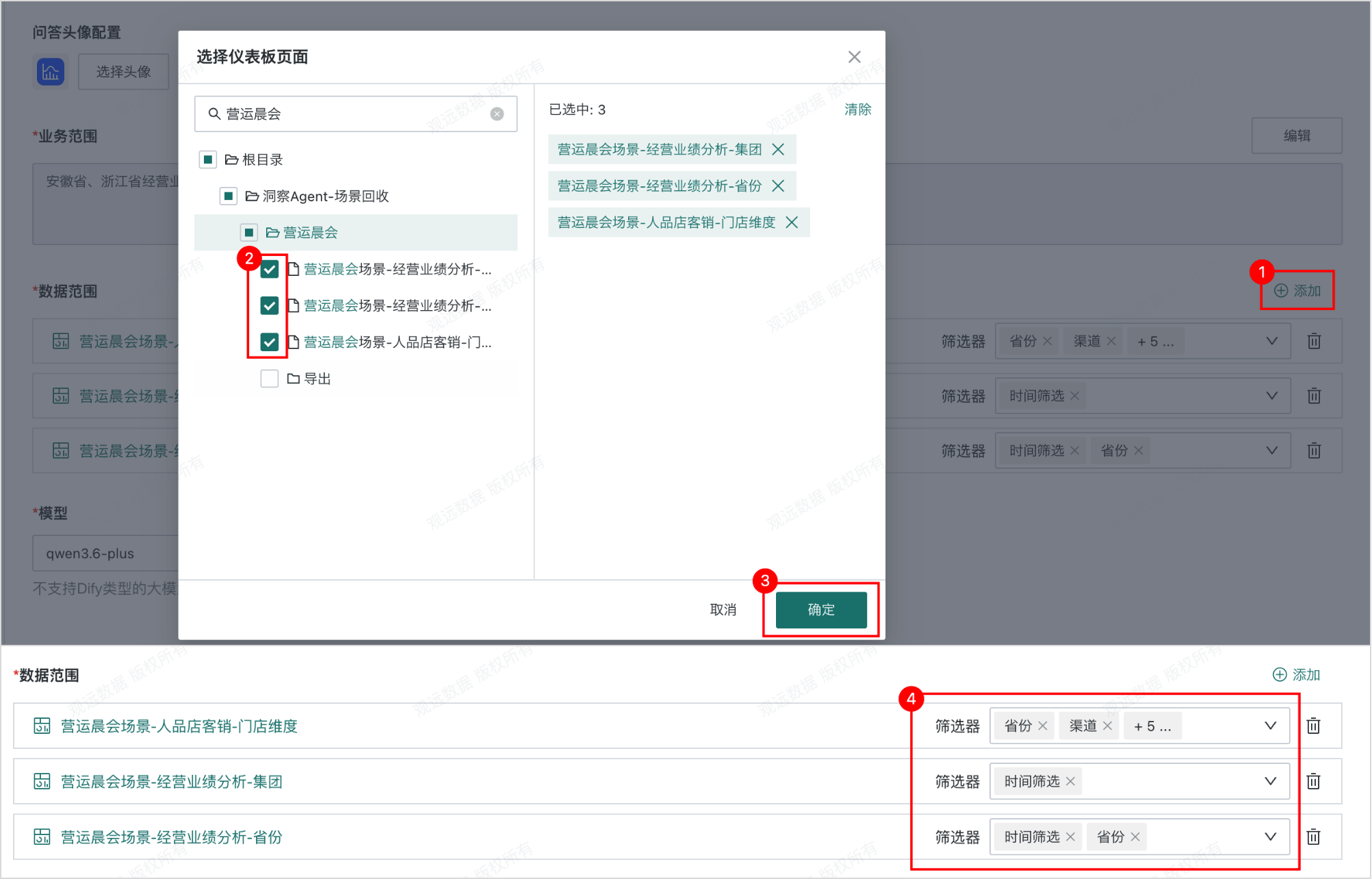
Task: Remove 省份 tag in 门店维度 filter
Action: [1043, 726]
